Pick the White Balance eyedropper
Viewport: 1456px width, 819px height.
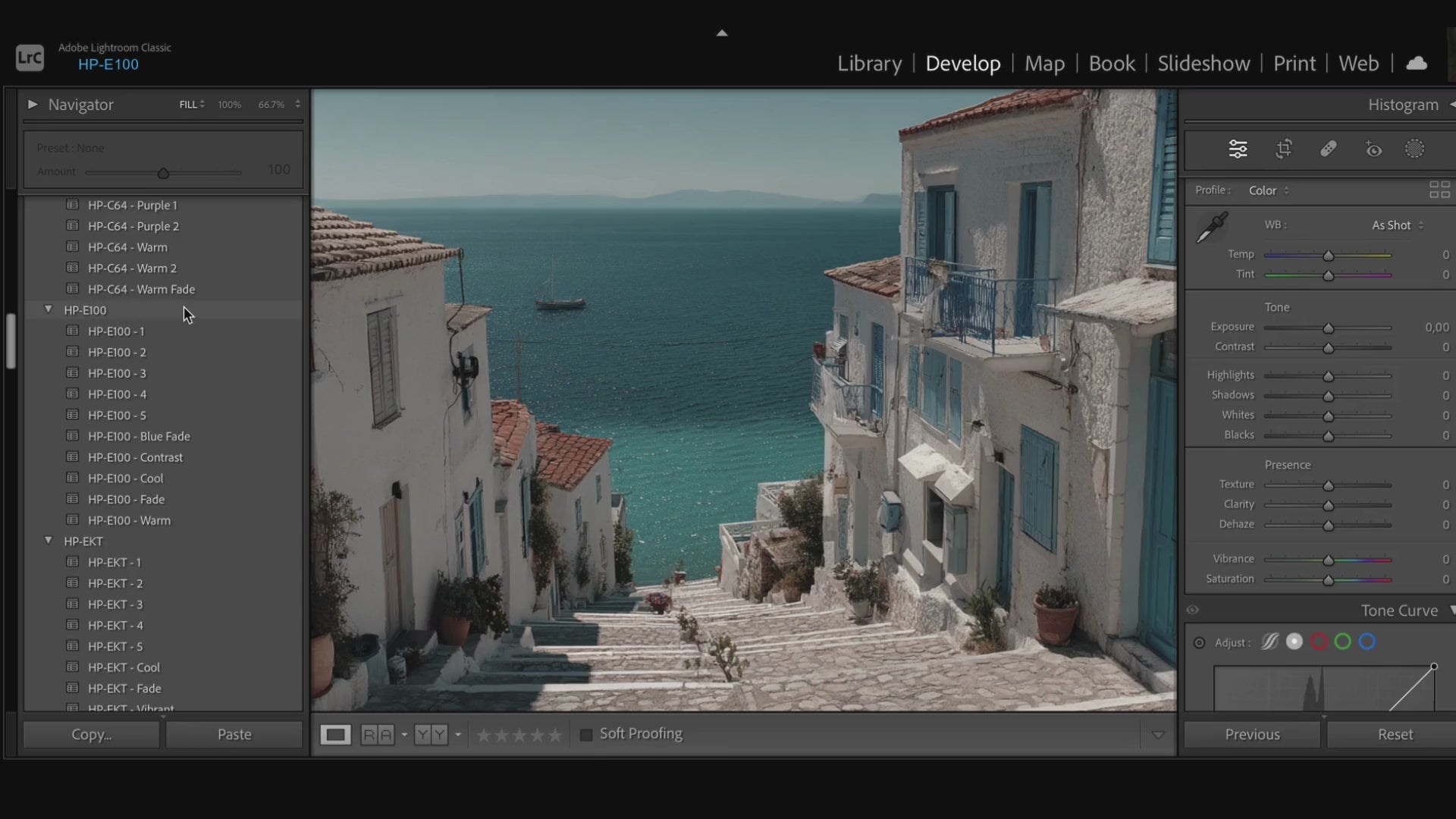click(x=1211, y=228)
